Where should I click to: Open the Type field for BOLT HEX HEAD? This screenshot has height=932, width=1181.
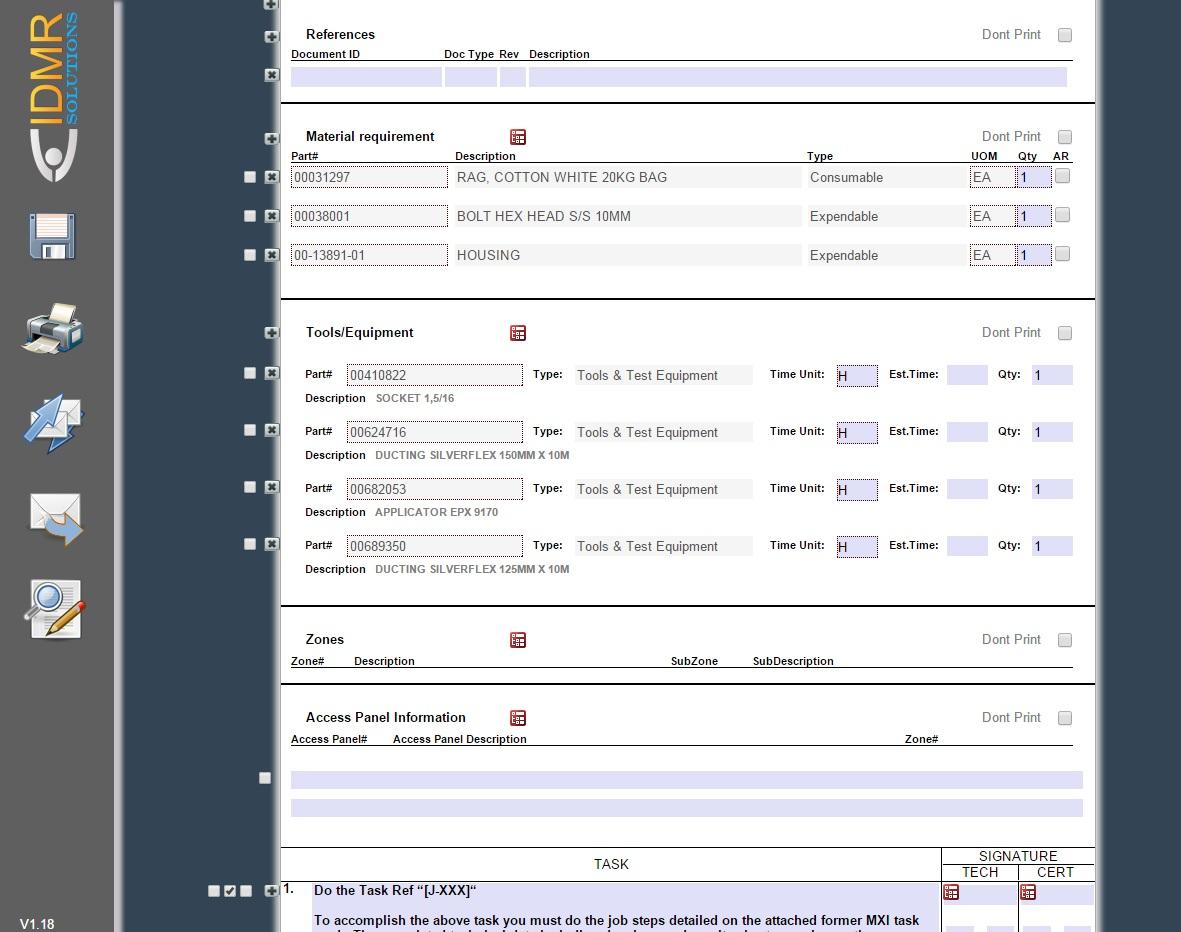click(x=887, y=217)
